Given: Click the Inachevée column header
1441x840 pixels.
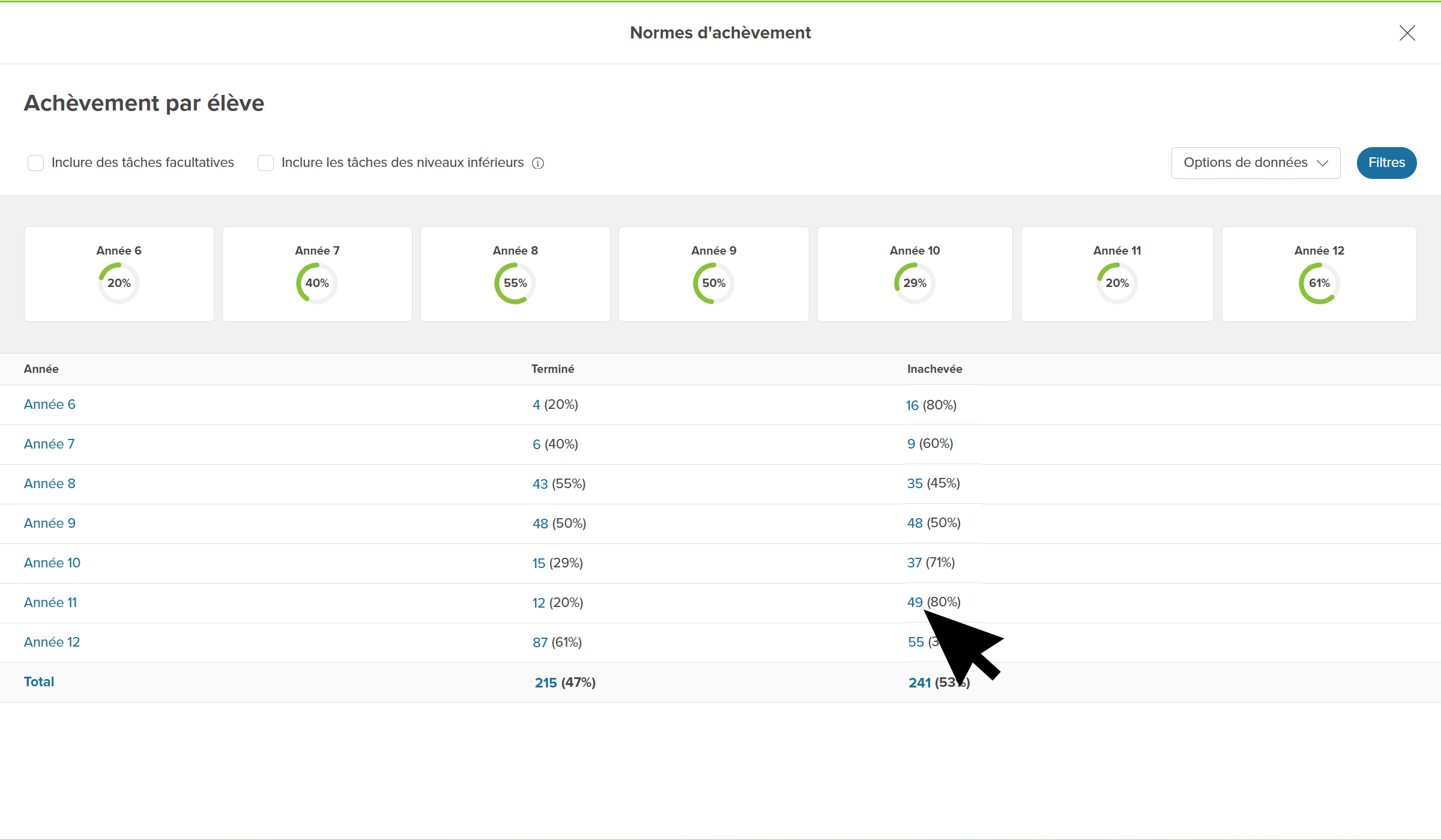Looking at the screenshot, I should (x=934, y=369).
